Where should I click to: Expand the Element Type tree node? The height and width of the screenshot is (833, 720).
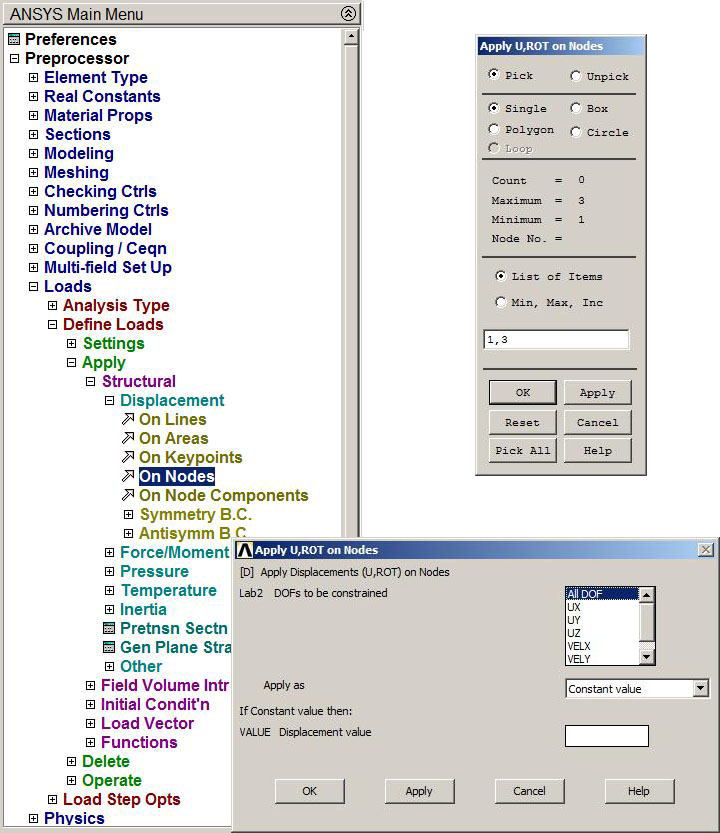[34, 78]
